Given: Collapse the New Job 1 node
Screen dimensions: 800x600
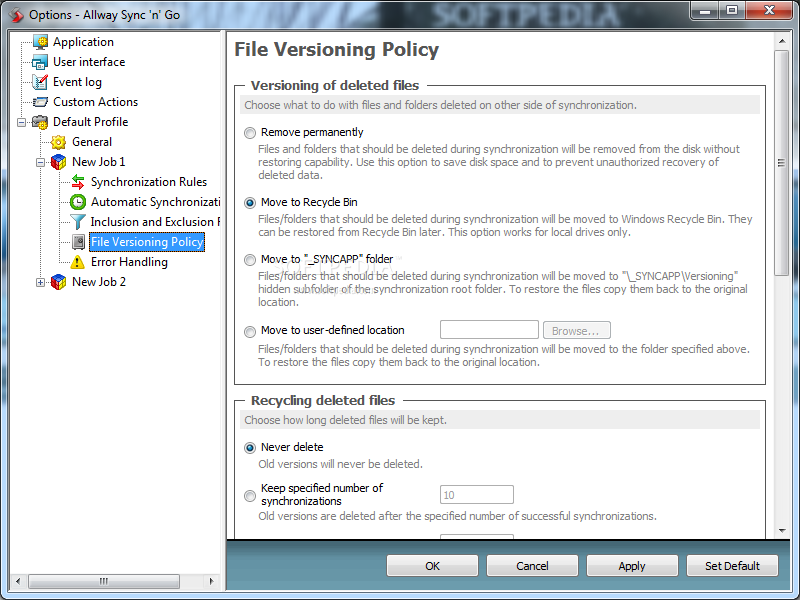Looking at the screenshot, I should (40, 163).
